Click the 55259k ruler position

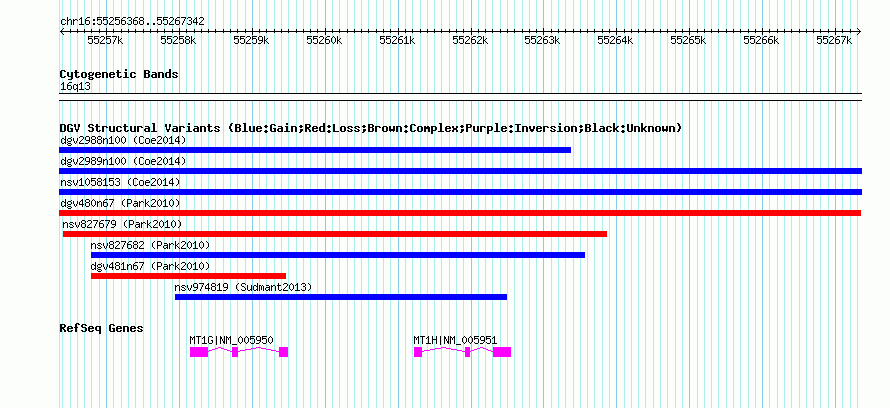coord(251,40)
